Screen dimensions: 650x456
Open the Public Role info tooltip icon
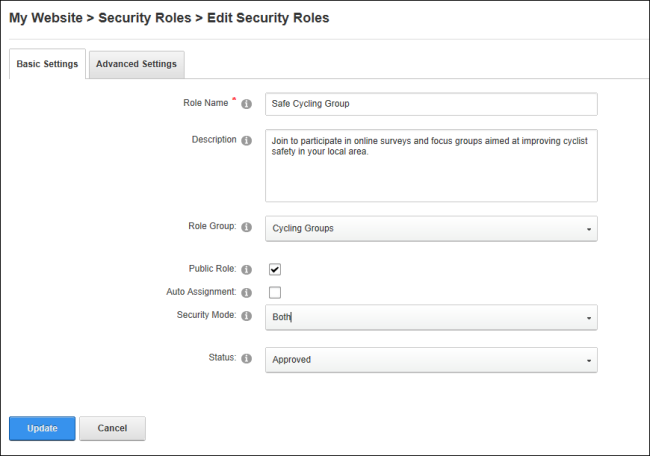247,270
